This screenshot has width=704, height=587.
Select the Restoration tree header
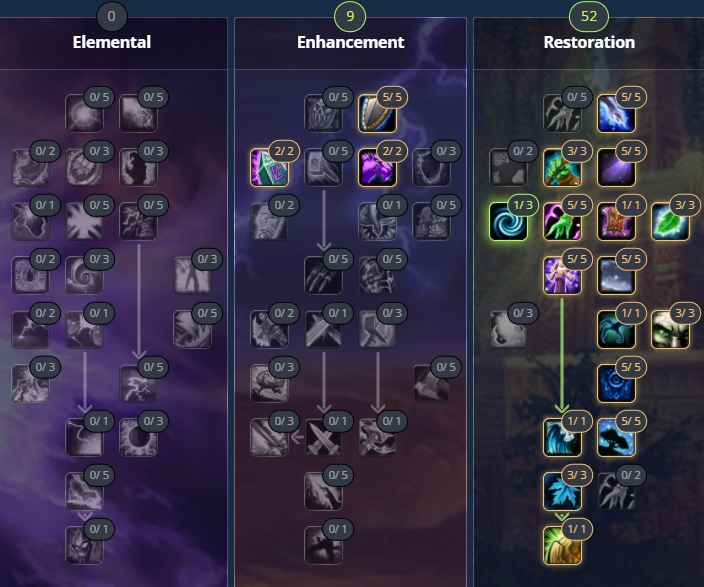tap(589, 42)
